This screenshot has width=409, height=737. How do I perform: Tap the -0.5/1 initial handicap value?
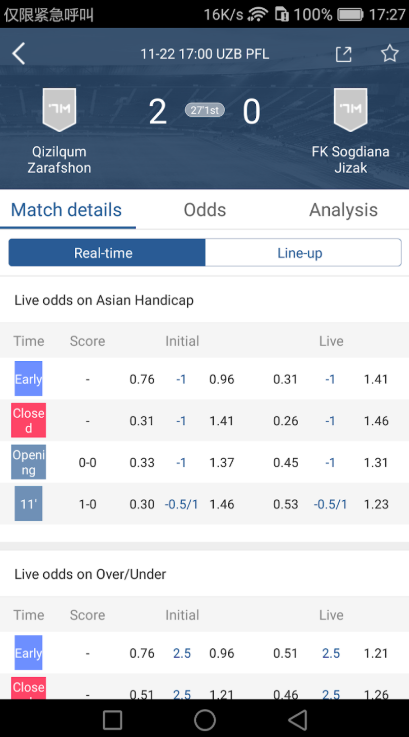[x=181, y=504]
